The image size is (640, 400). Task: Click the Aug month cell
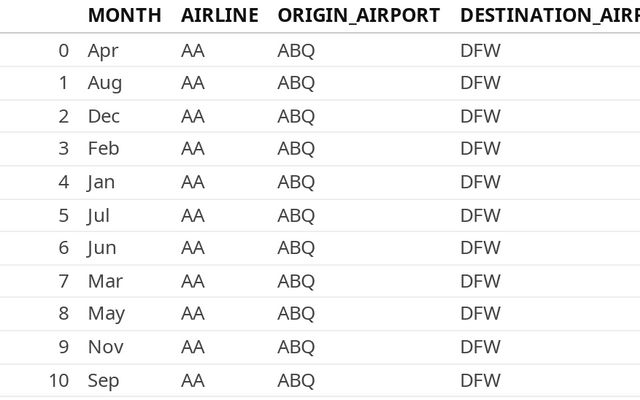pyautogui.click(x=105, y=83)
